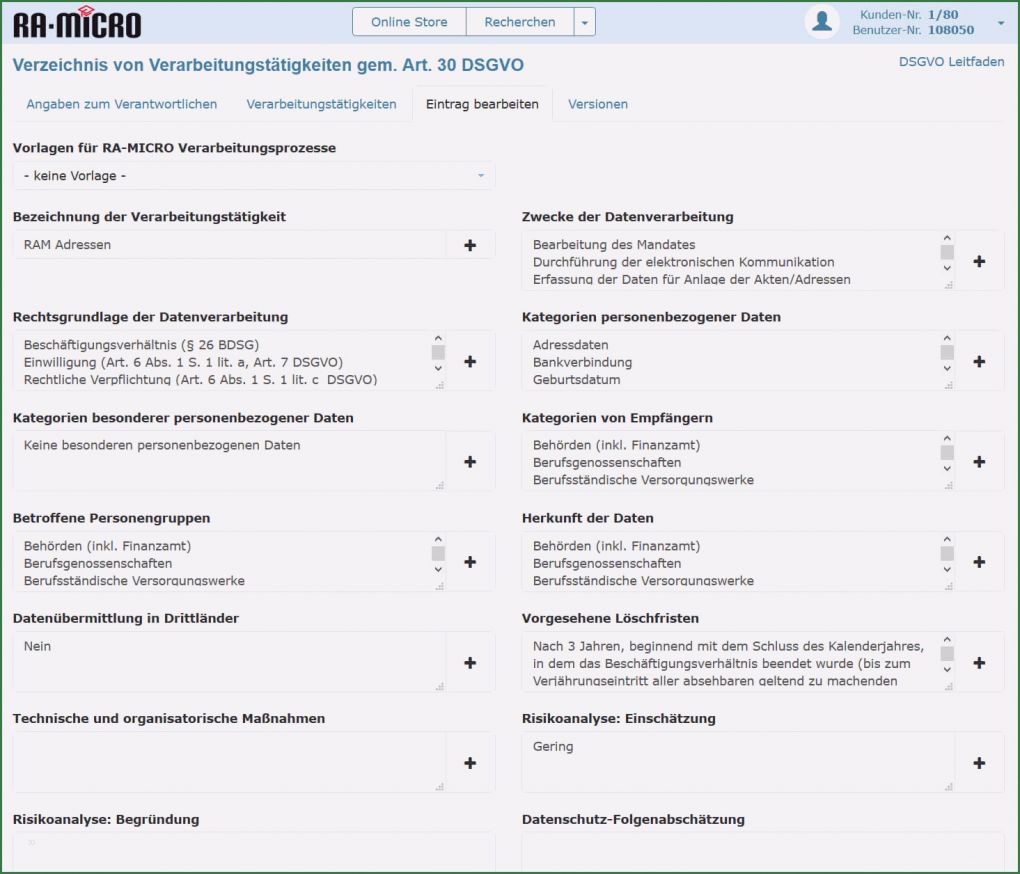Click plus beside Betroffene Personengruppen
This screenshot has height=874, width=1020.
click(x=470, y=562)
